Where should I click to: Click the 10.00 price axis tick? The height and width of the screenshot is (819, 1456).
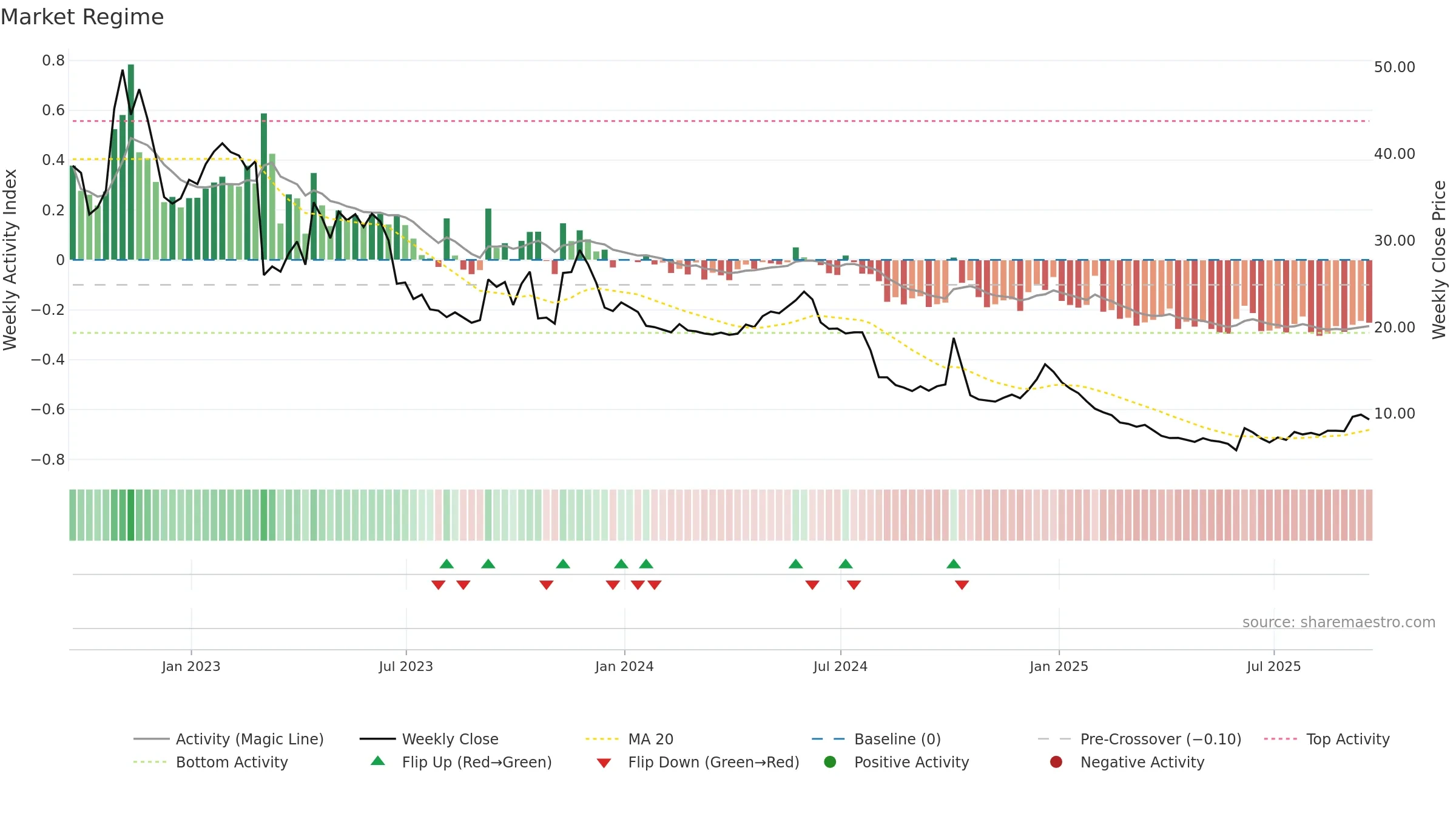[1395, 413]
